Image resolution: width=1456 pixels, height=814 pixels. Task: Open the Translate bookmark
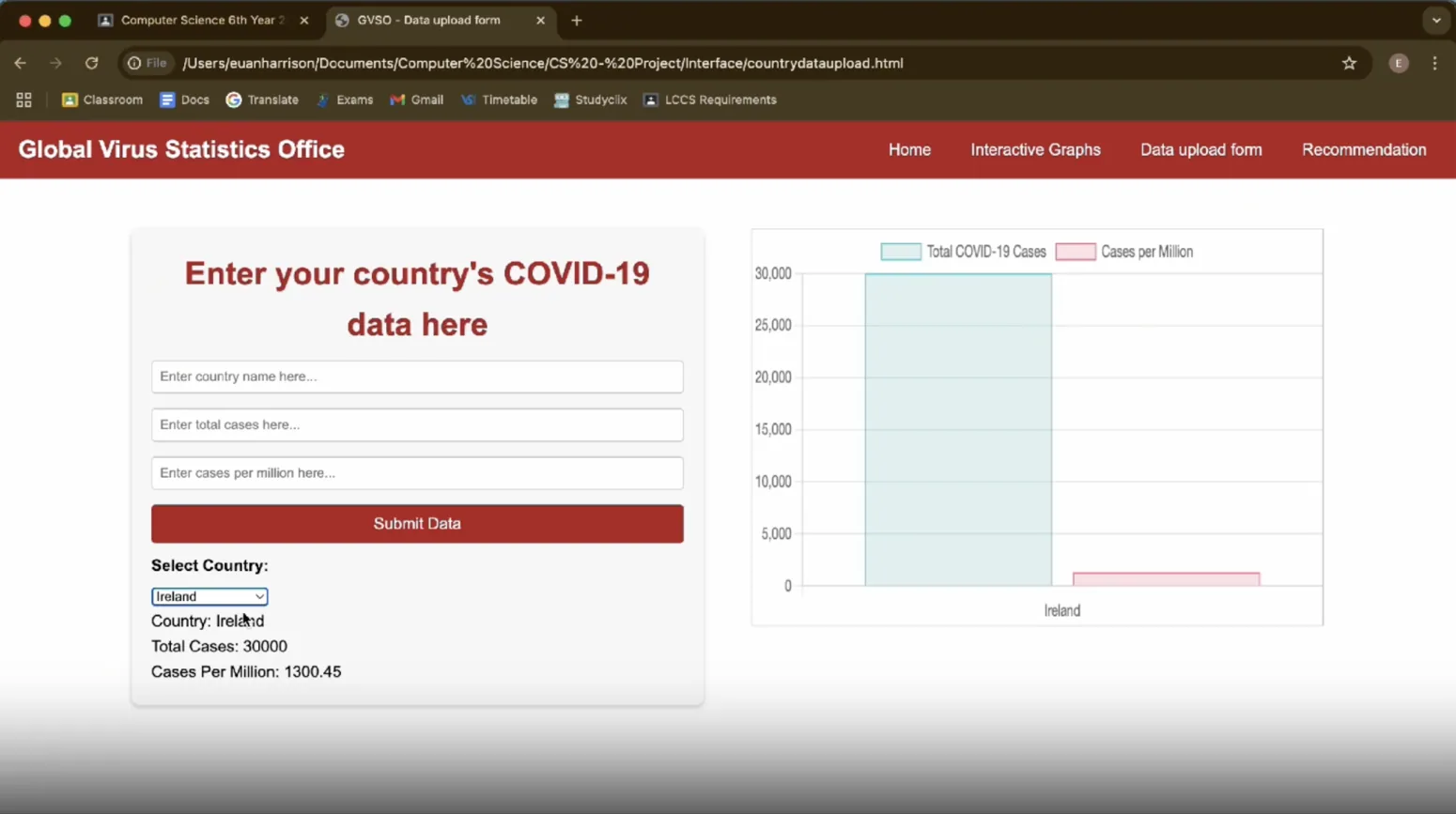[262, 100]
